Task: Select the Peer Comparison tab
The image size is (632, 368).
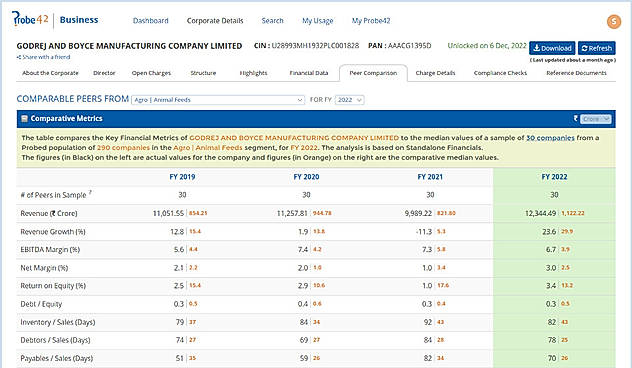Action: (x=373, y=73)
